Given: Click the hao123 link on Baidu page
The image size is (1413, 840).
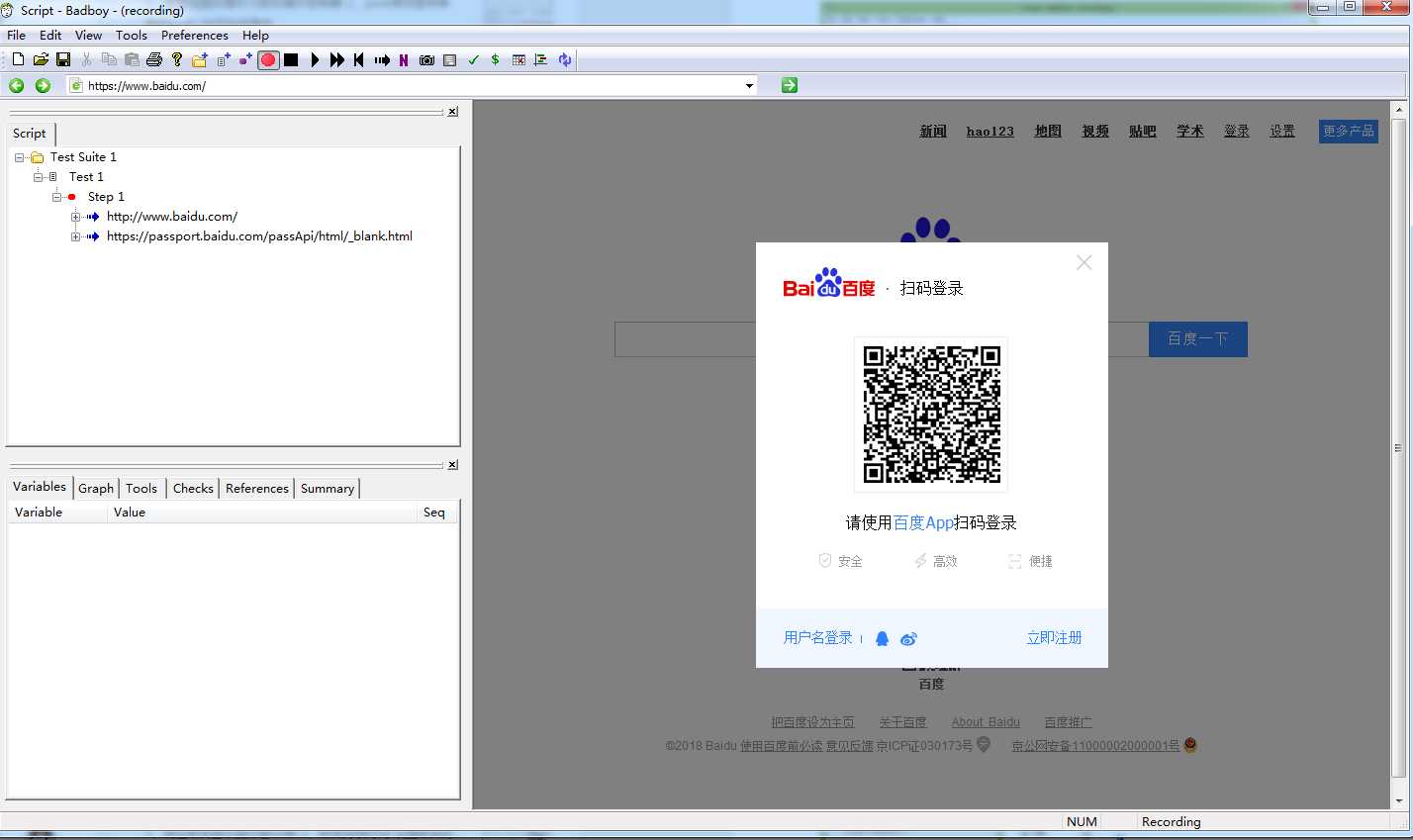Looking at the screenshot, I should click(x=989, y=131).
